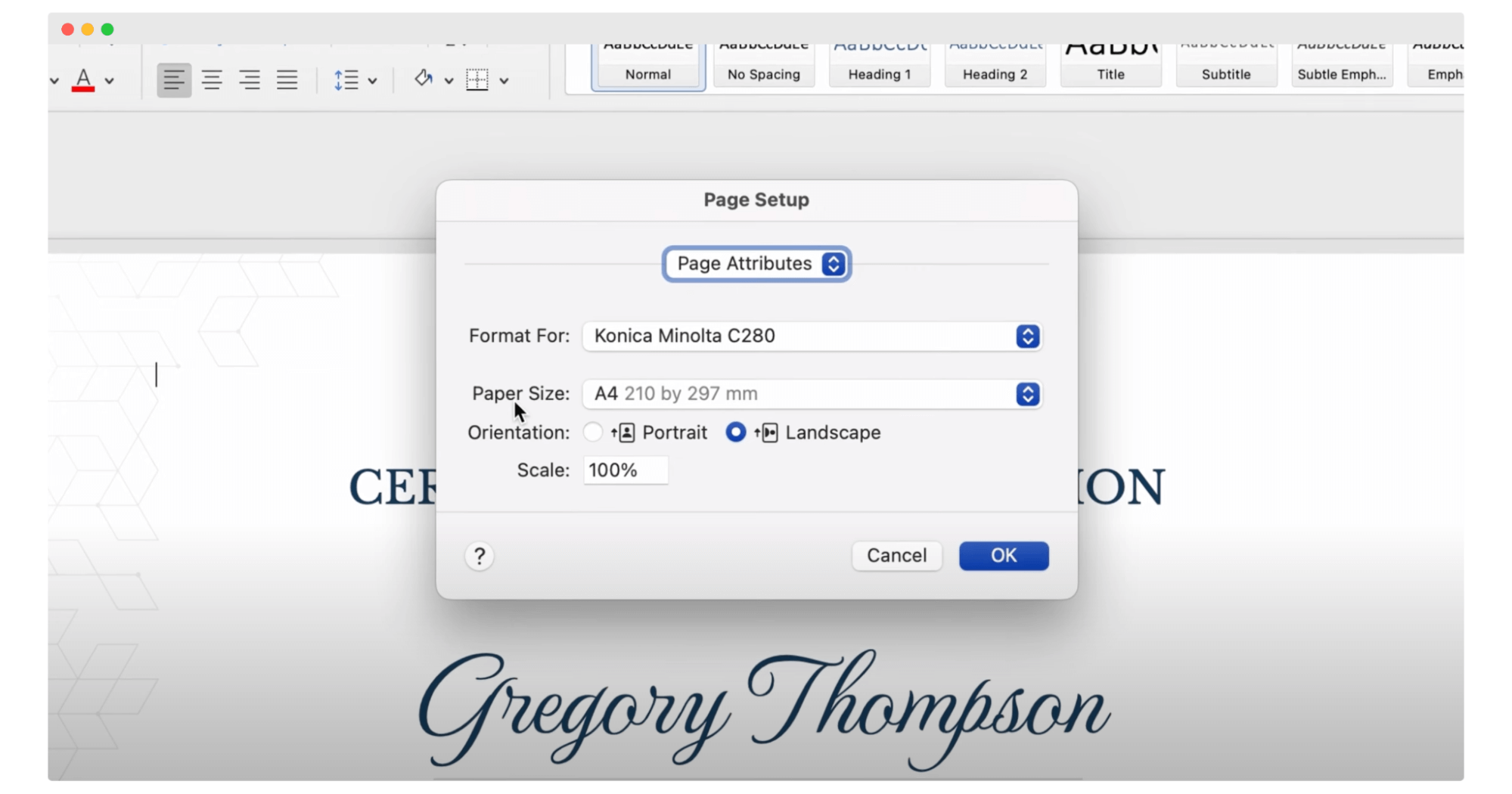
Task: Click the borders icon
Action: coord(477,79)
